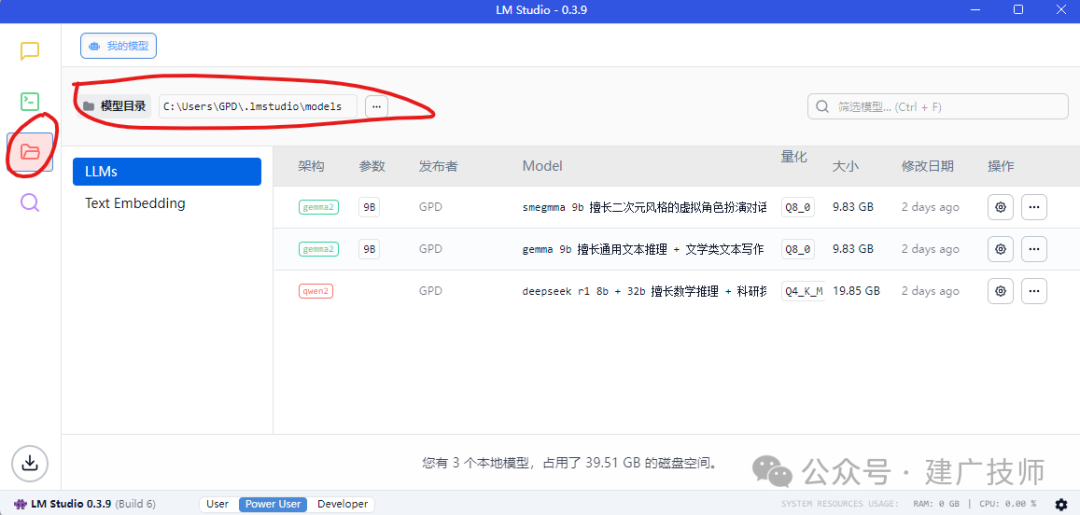Minimize the LM Studio window
This screenshot has height=515, width=1080.
coord(975,10)
